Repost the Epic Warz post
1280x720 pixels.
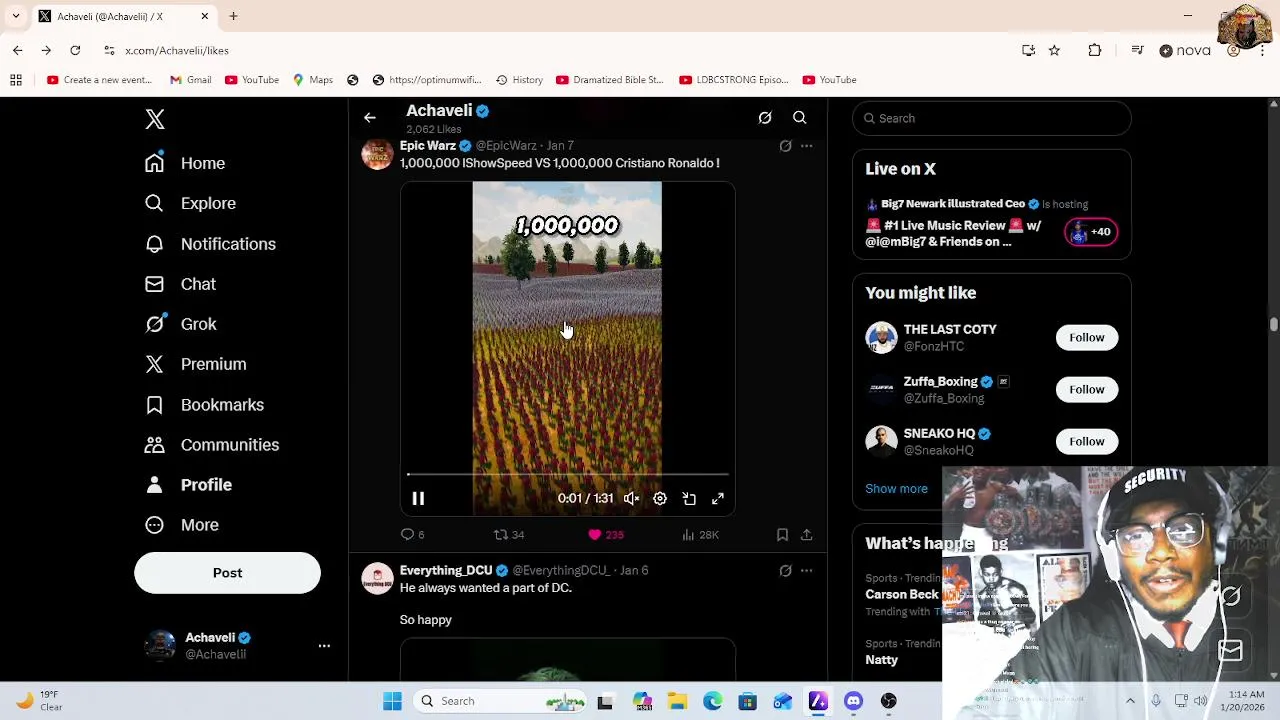point(509,535)
